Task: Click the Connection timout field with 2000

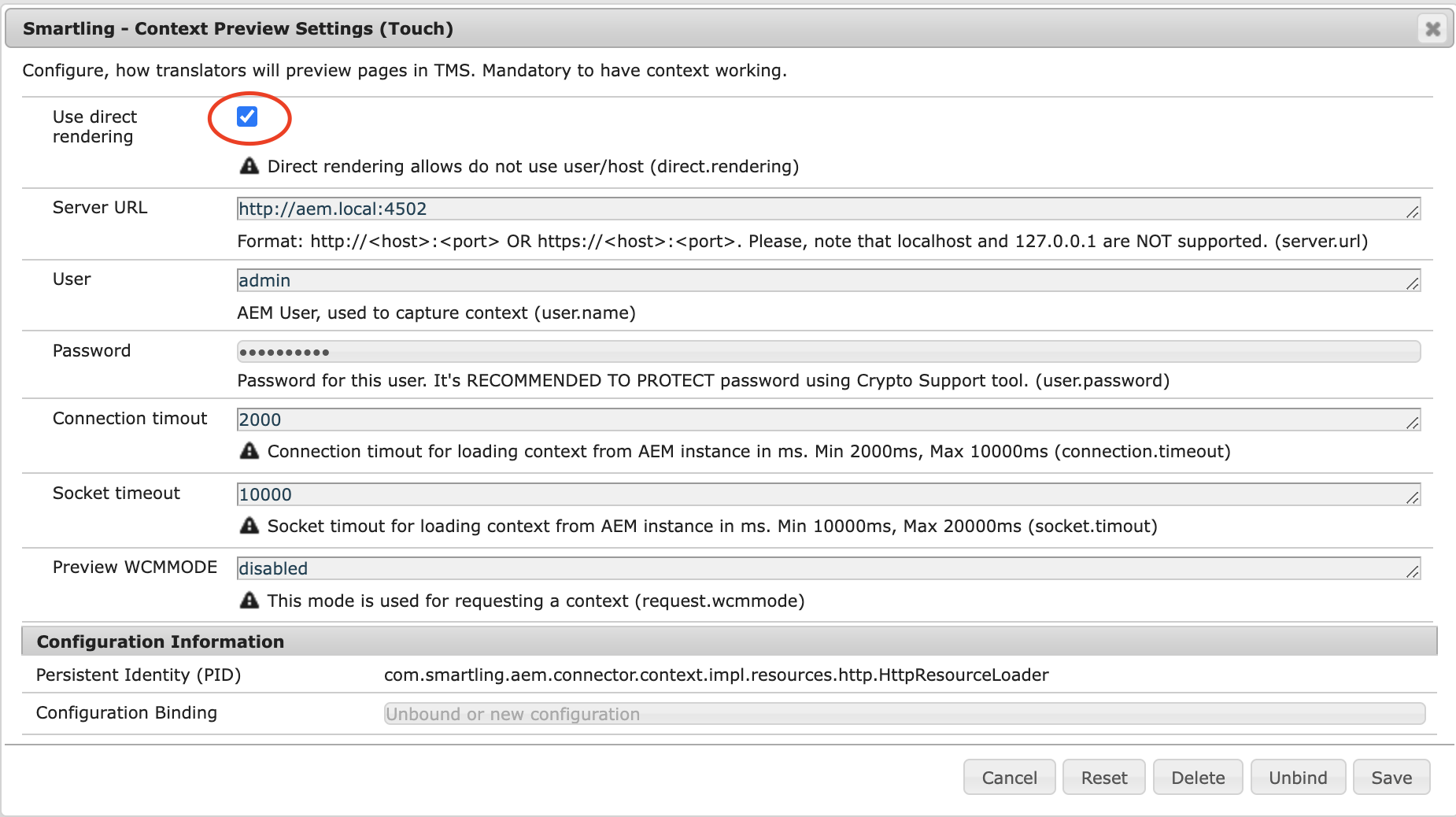Action: point(829,420)
